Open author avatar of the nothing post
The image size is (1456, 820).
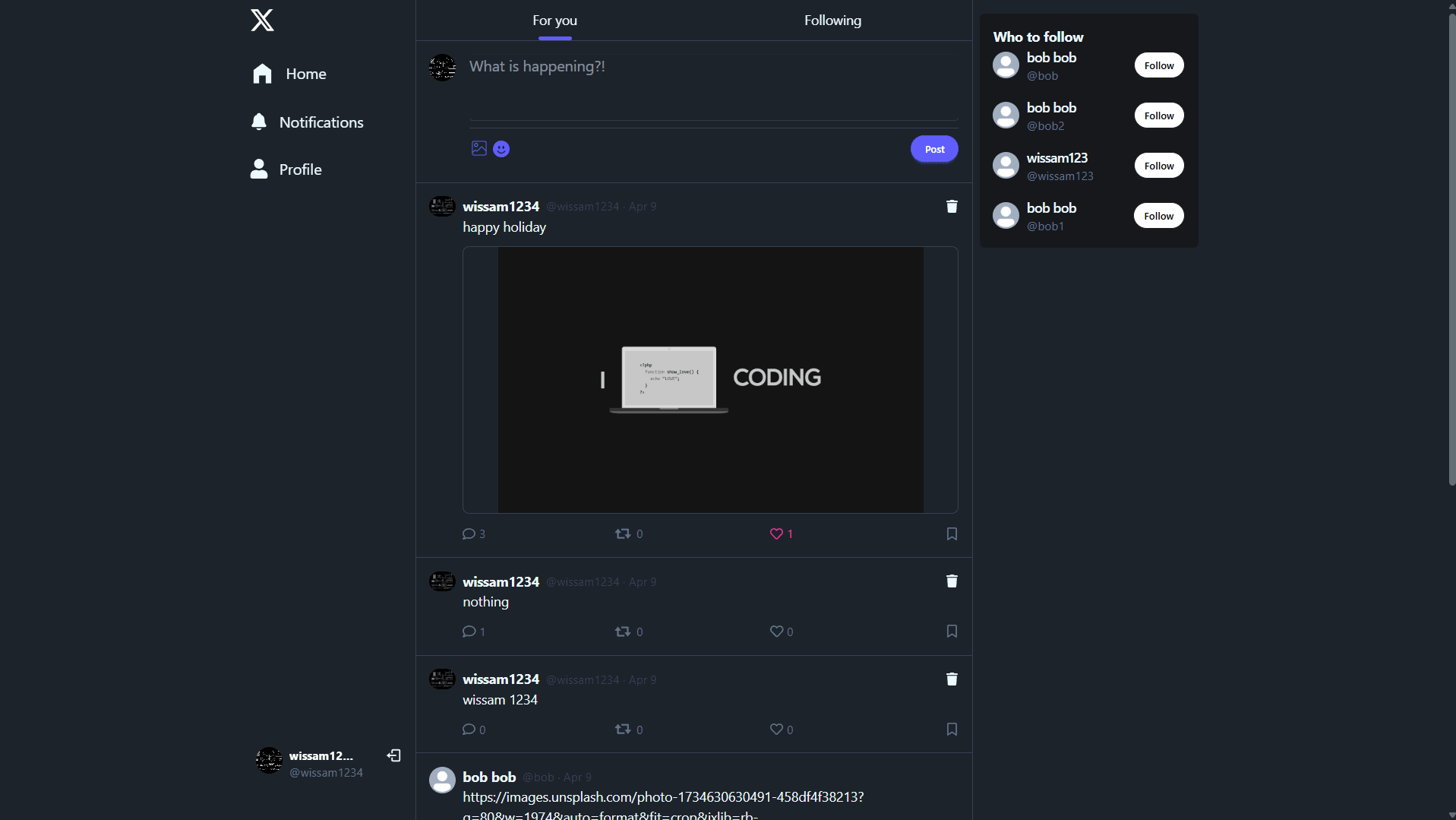click(x=442, y=582)
